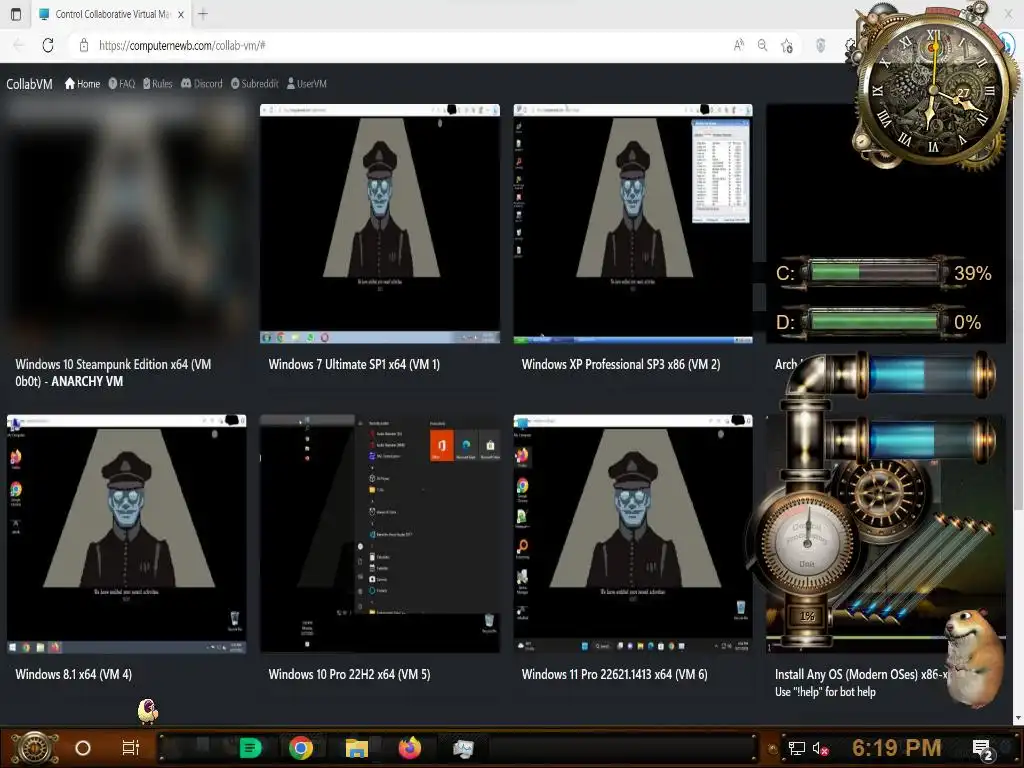
Task: Open the Windows XP Professional SP3 VM thumbnail
Action: click(x=633, y=223)
